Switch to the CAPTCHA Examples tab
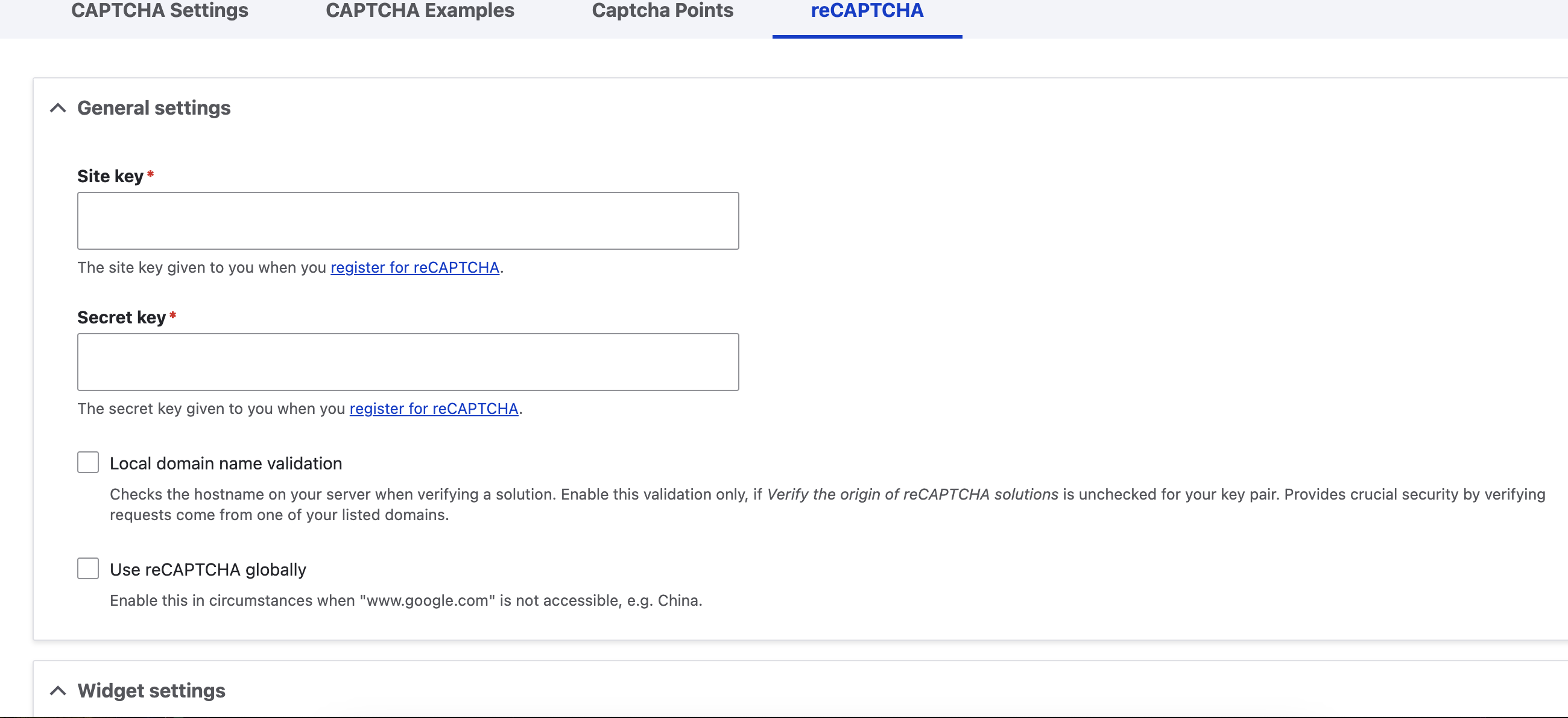 (x=420, y=11)
